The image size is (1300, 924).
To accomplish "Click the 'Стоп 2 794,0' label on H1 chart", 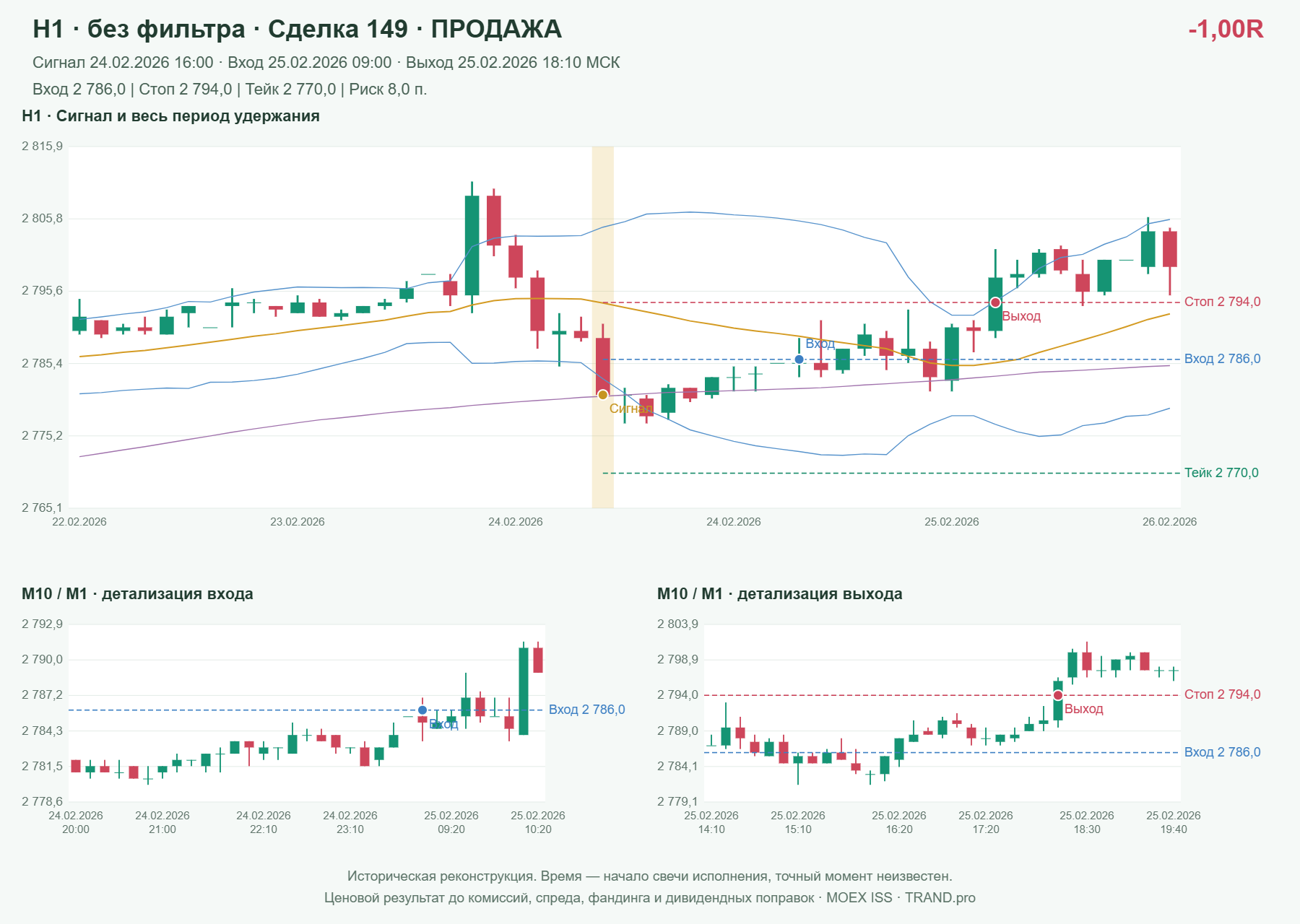I will (x=1222, y=302).
